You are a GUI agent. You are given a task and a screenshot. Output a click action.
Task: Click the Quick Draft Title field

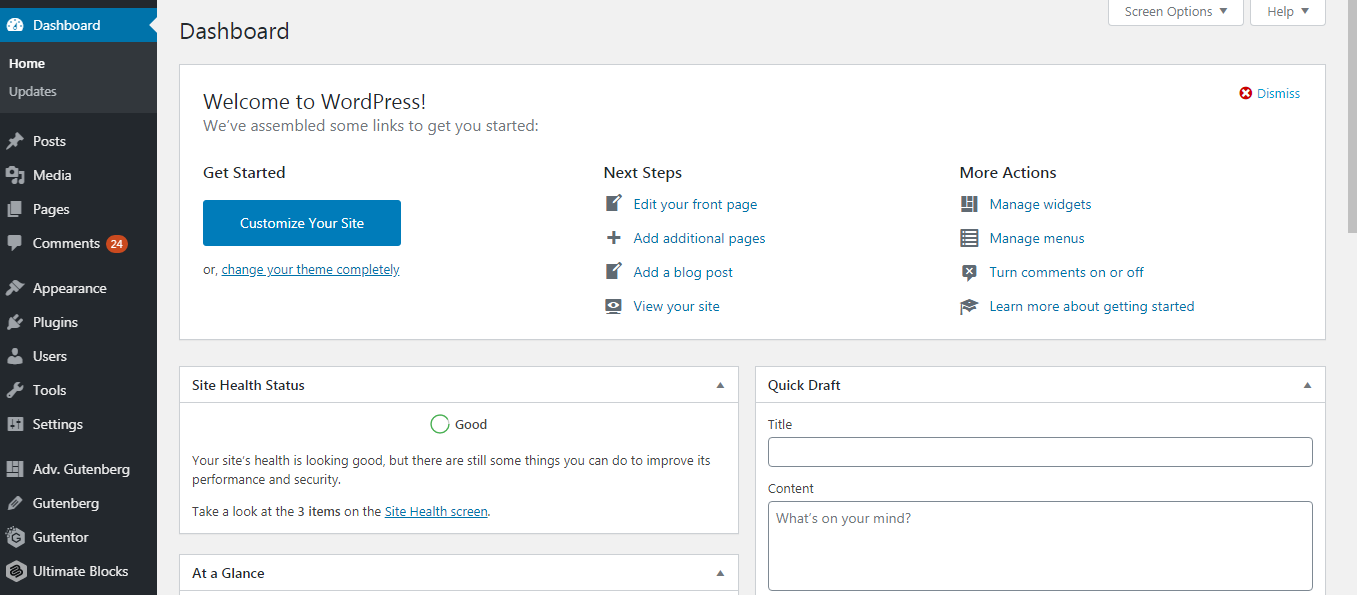(1040, 452)
